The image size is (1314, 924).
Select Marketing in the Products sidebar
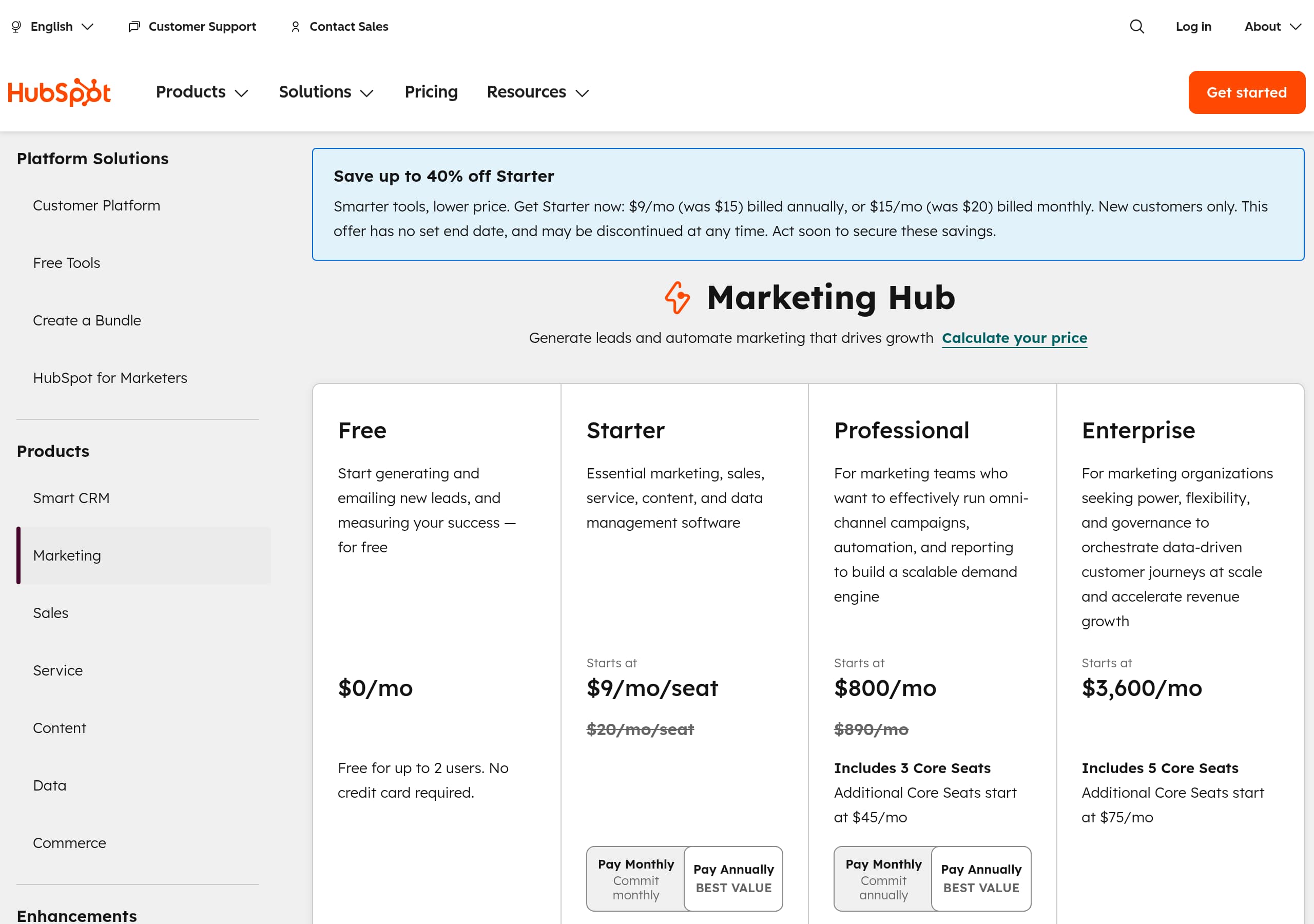pos(67,555)
